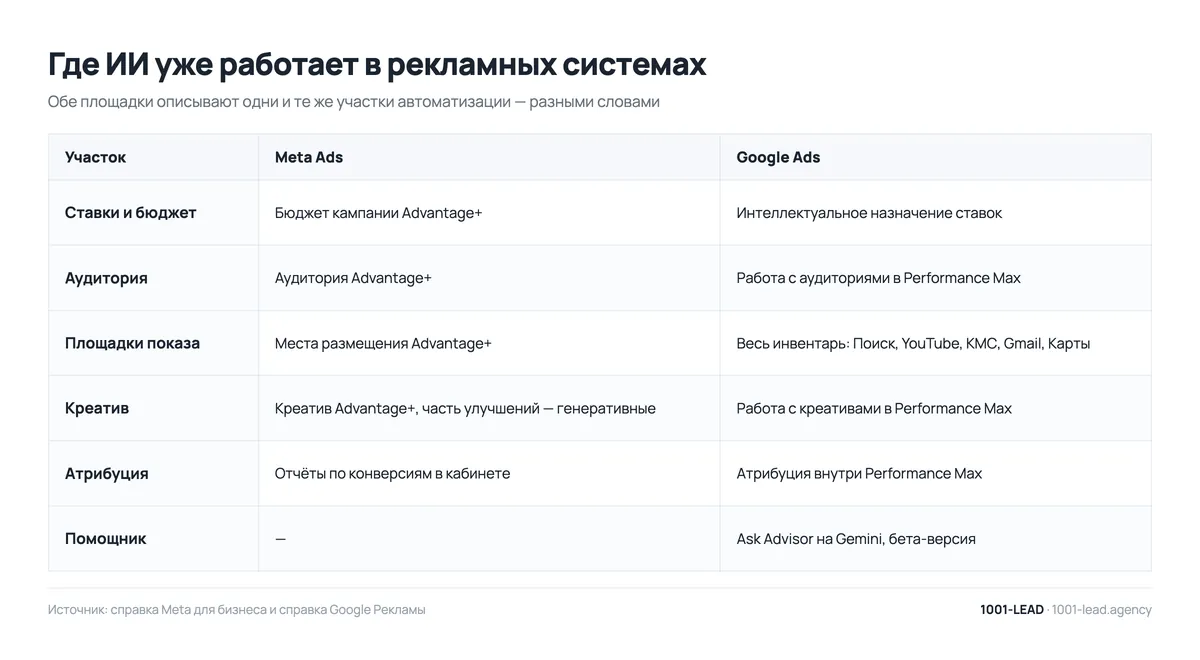The width and height of the screenshot is (1200, 660).
Task: Click the cell listing Поиск, YouTube, КМС, Gmail, Карты
Action: point(913,343)
